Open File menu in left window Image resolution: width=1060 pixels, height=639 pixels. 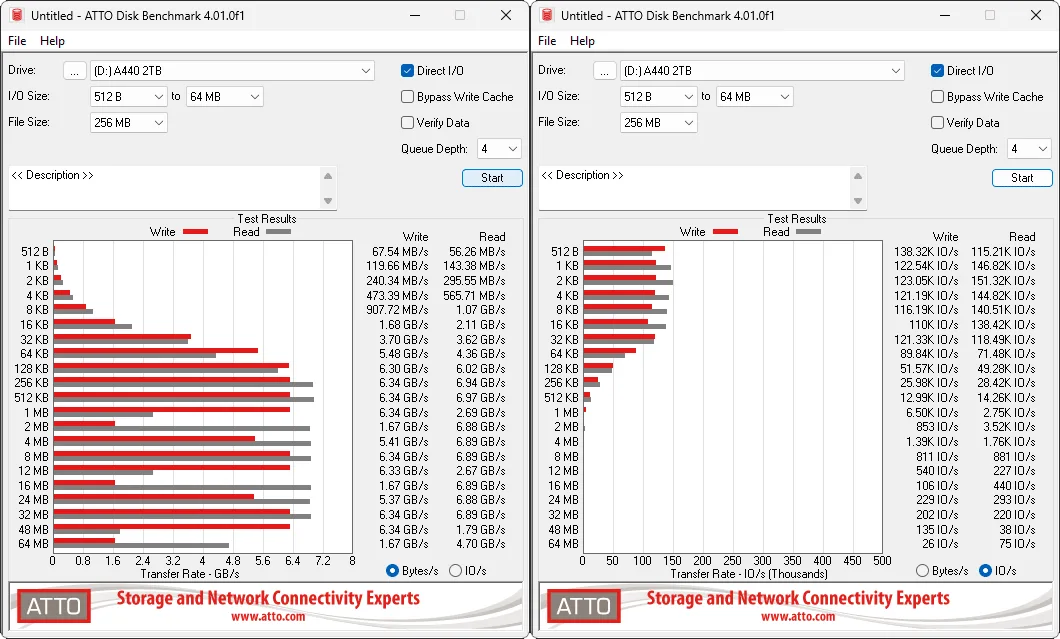click(x=17, y=41)
